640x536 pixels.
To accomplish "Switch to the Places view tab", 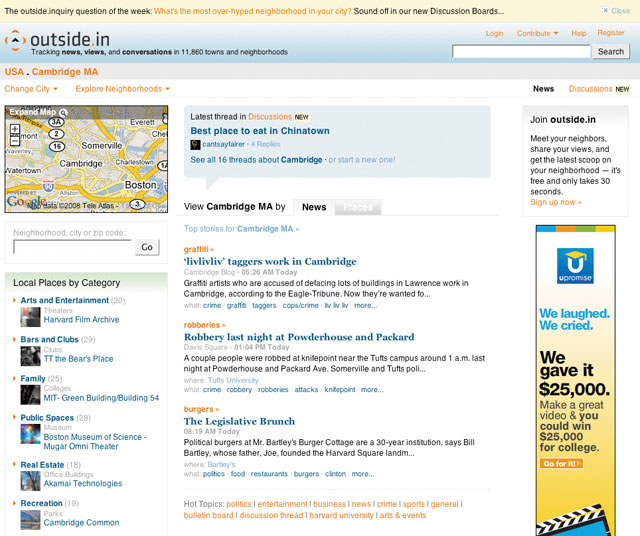I will pyautogui.click(x=358, y=207).
